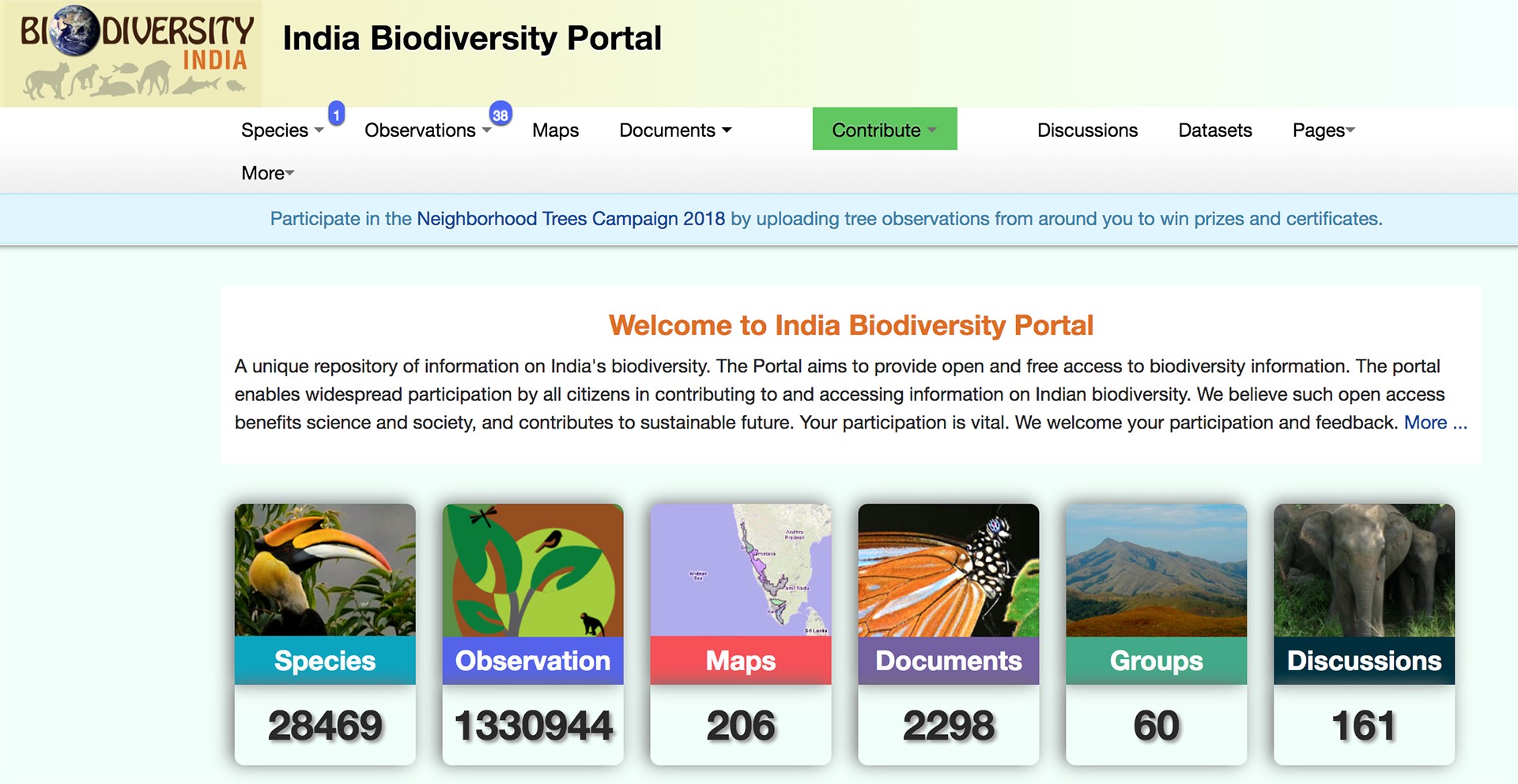Viewport: 1518px width, 784px height.
Task: Open the Species dropdown menu
Action: coord(282,130)
